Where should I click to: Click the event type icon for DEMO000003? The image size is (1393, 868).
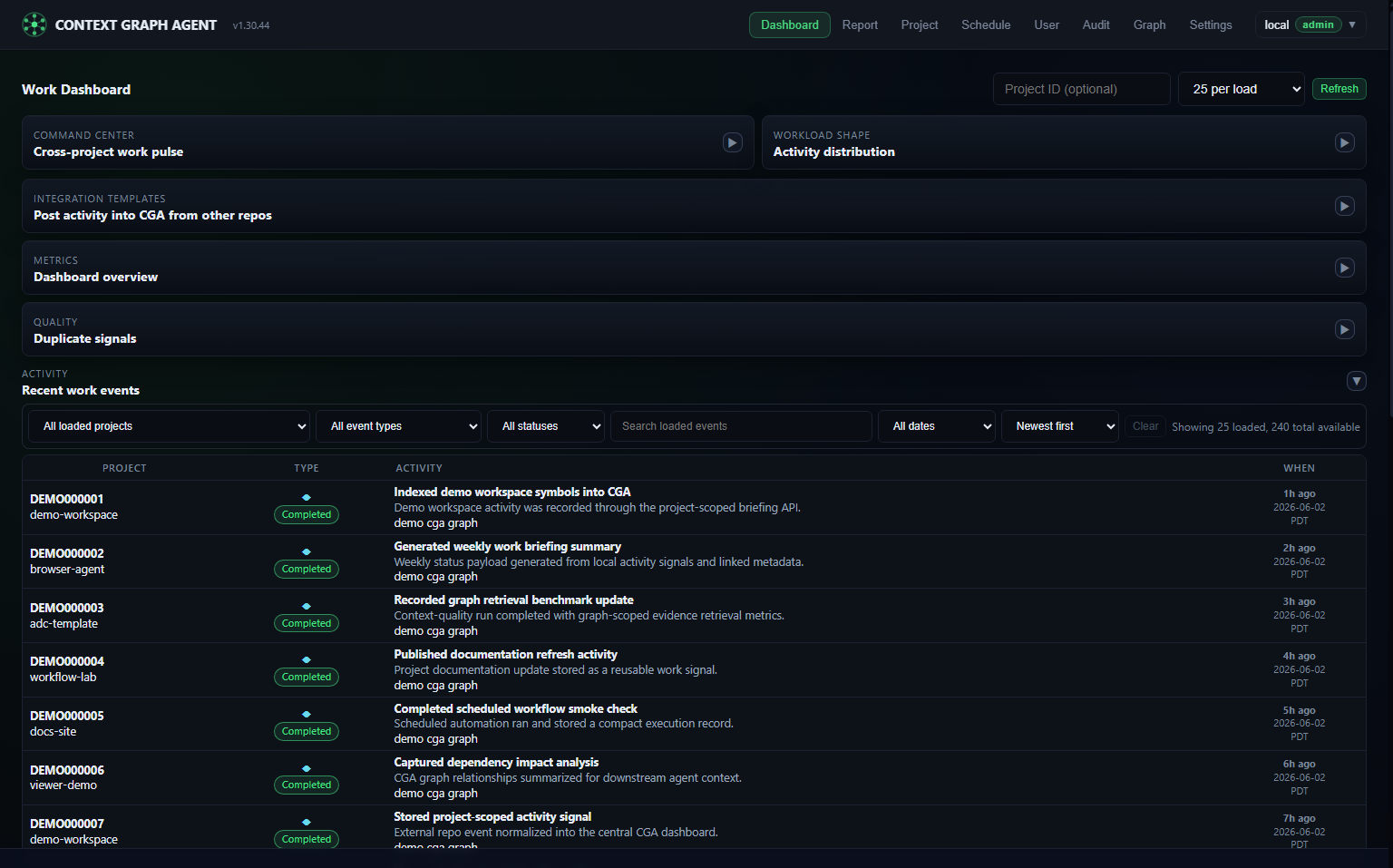(307, 606)
